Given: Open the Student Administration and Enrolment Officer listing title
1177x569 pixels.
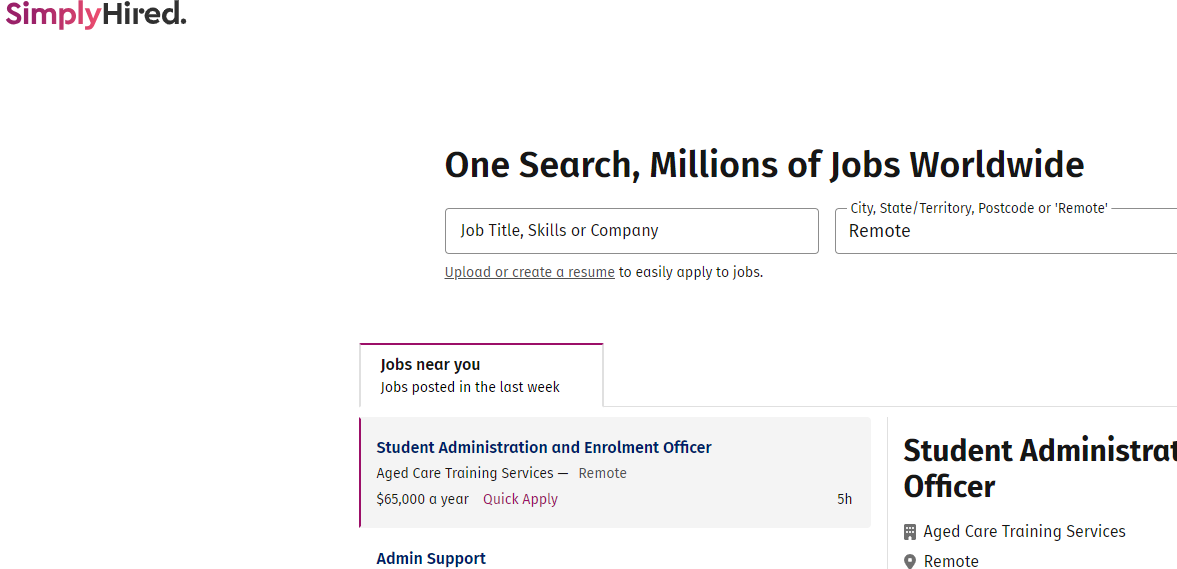Looking at the screenshot, I should 544,448.
